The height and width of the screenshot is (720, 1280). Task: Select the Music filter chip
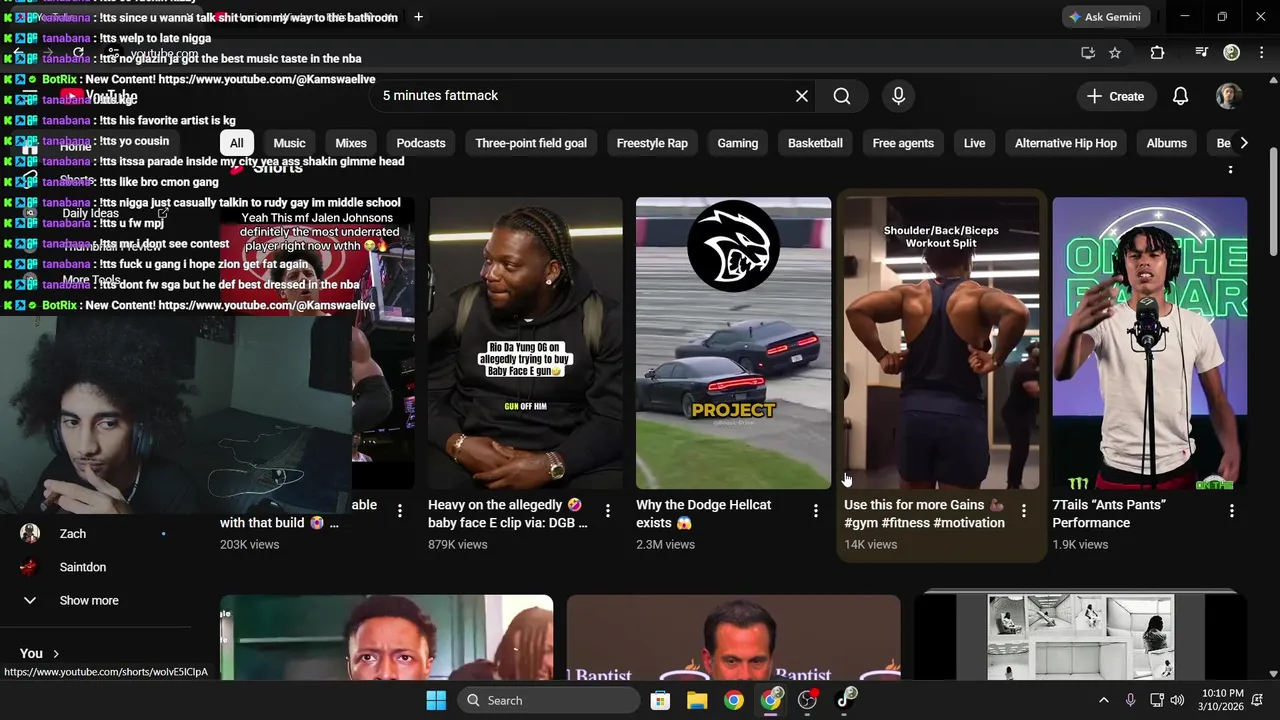tap(289, 143)
